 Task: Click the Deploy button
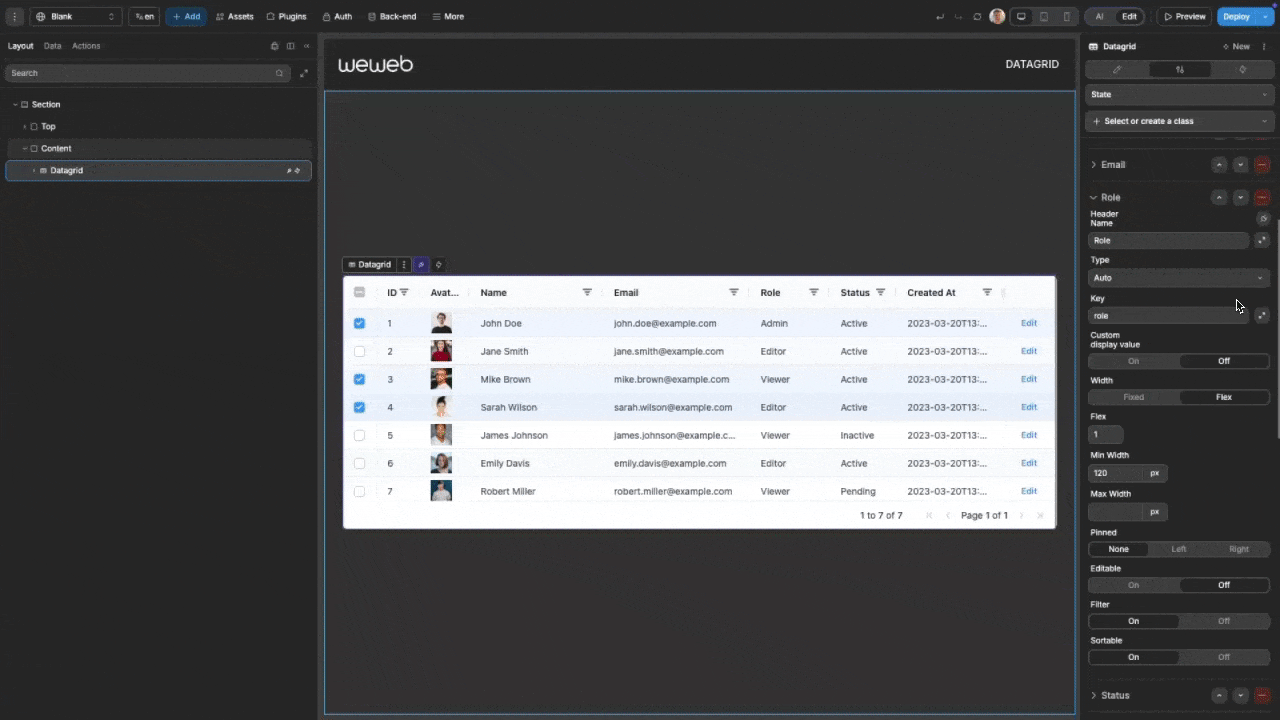click(x=1236, y=16)
